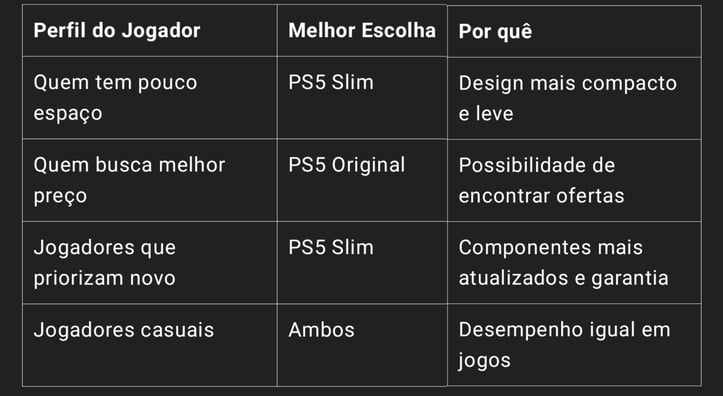
Task: Click the 'PS5 Original' cell
Action: pyautogui.click(x=362, y=180)
